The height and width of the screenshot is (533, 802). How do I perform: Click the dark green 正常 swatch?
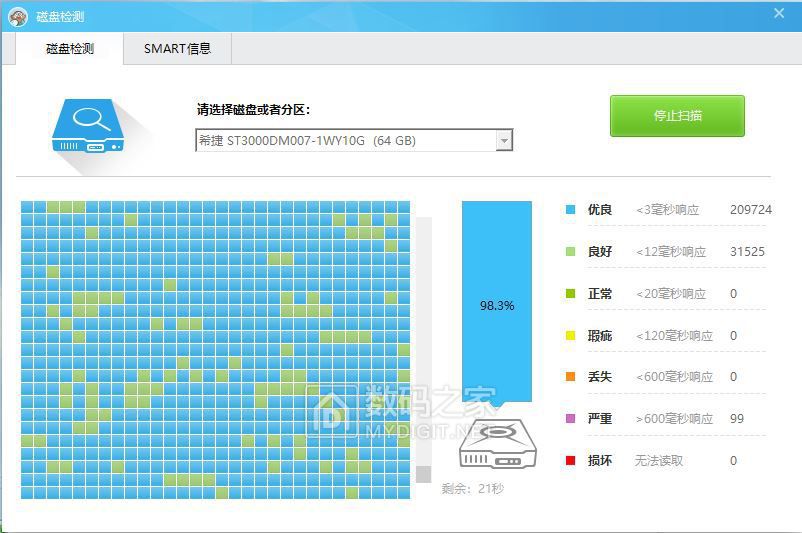point(570,294)
